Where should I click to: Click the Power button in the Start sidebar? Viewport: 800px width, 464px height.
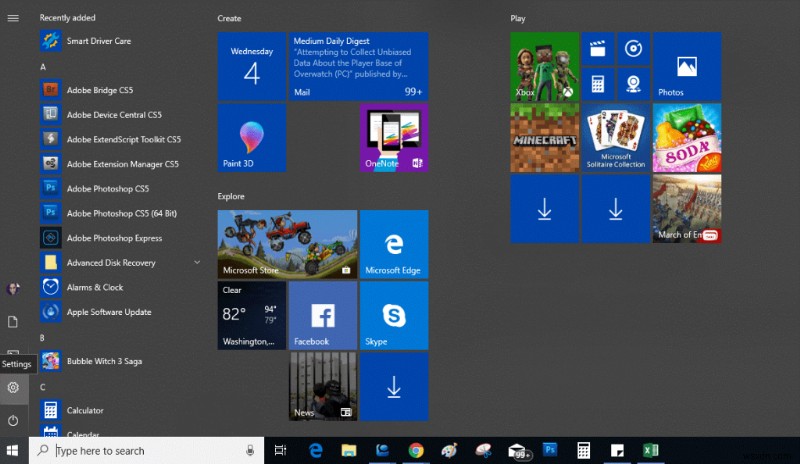tap(13, 420)
